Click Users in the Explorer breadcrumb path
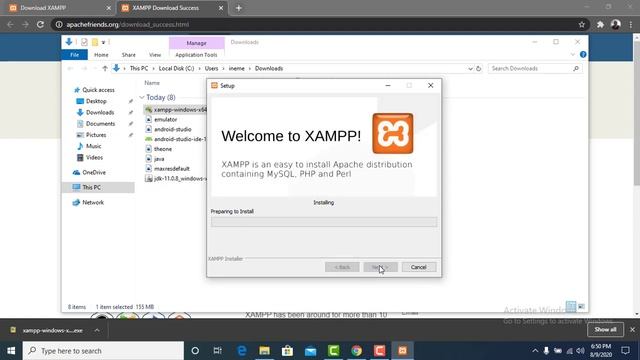 [x=211, y=69]
